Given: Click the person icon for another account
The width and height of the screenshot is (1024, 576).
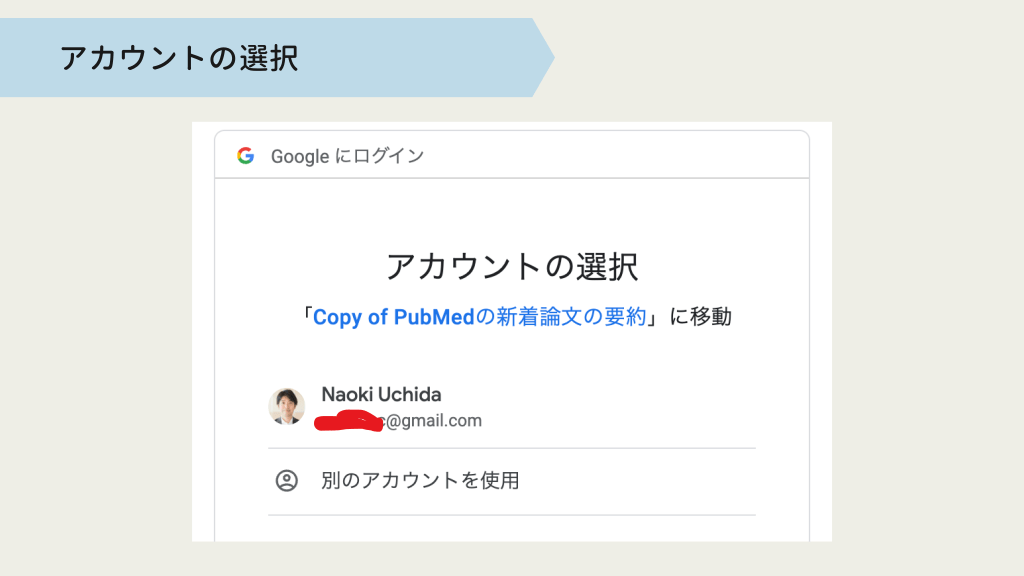Looking at the screenshot, I should coord(287,481).
